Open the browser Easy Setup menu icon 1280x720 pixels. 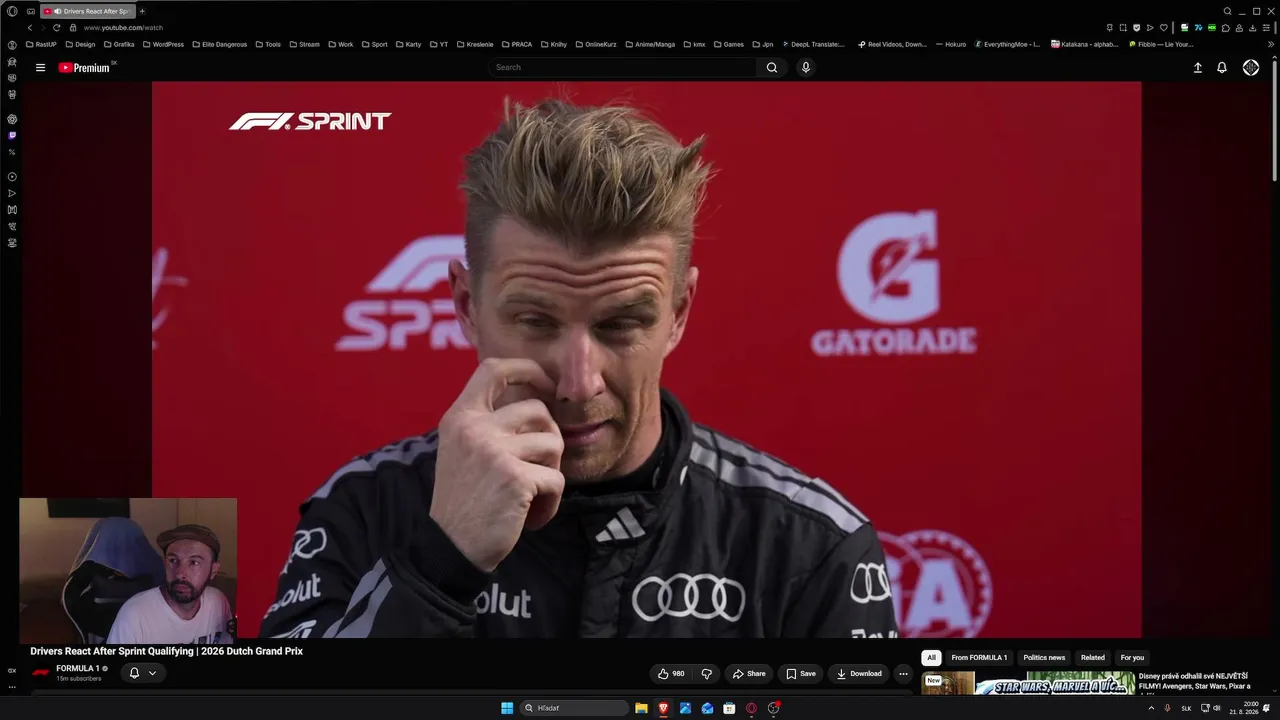click(x=1266, y=28)
